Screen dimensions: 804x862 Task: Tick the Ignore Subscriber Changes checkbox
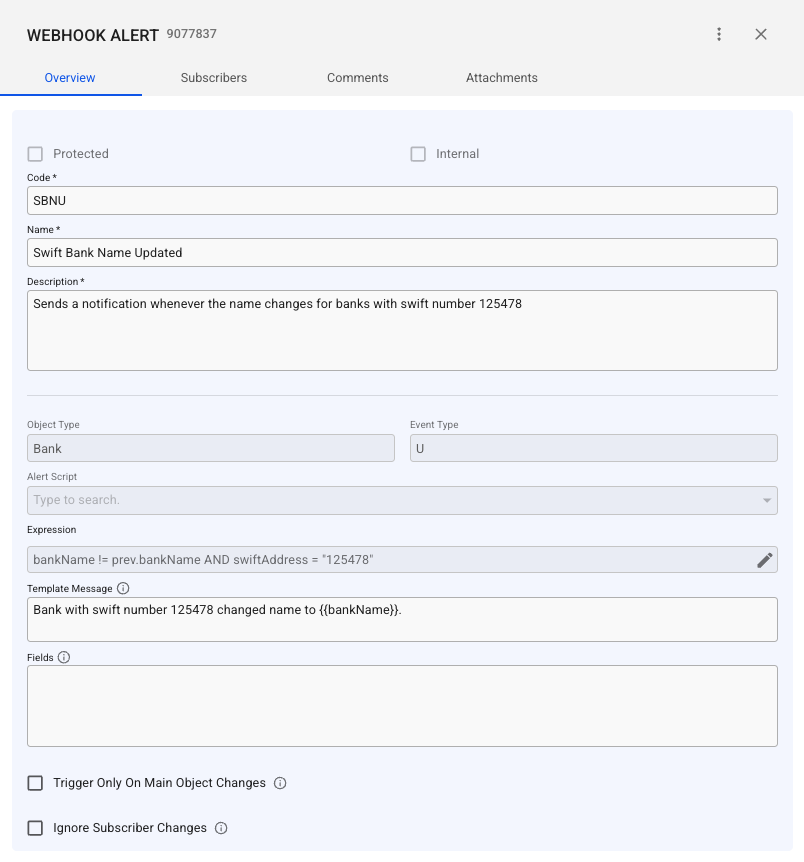tap(36, 828)
